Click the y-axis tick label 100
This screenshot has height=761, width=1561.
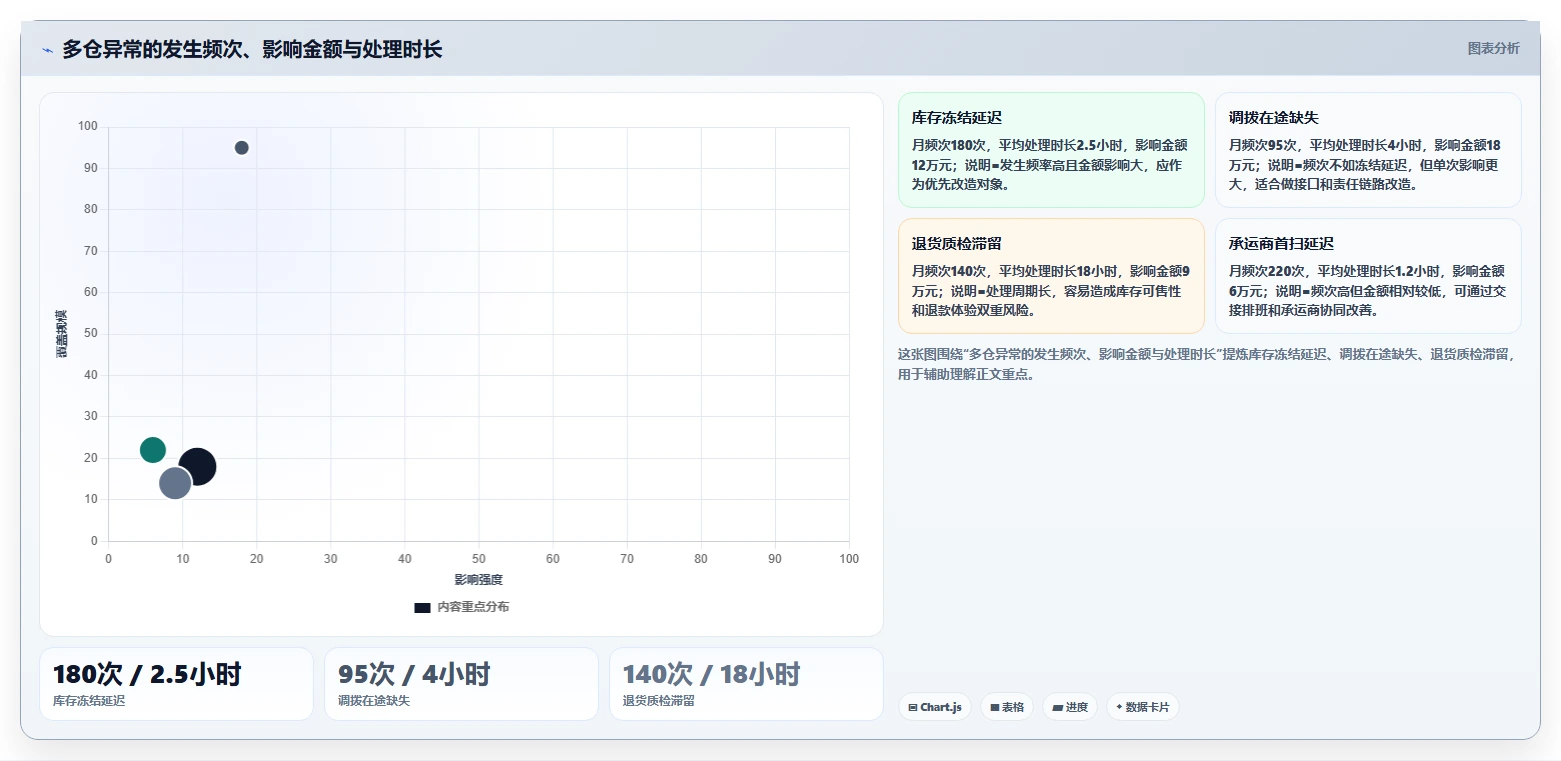pos(88,126)
